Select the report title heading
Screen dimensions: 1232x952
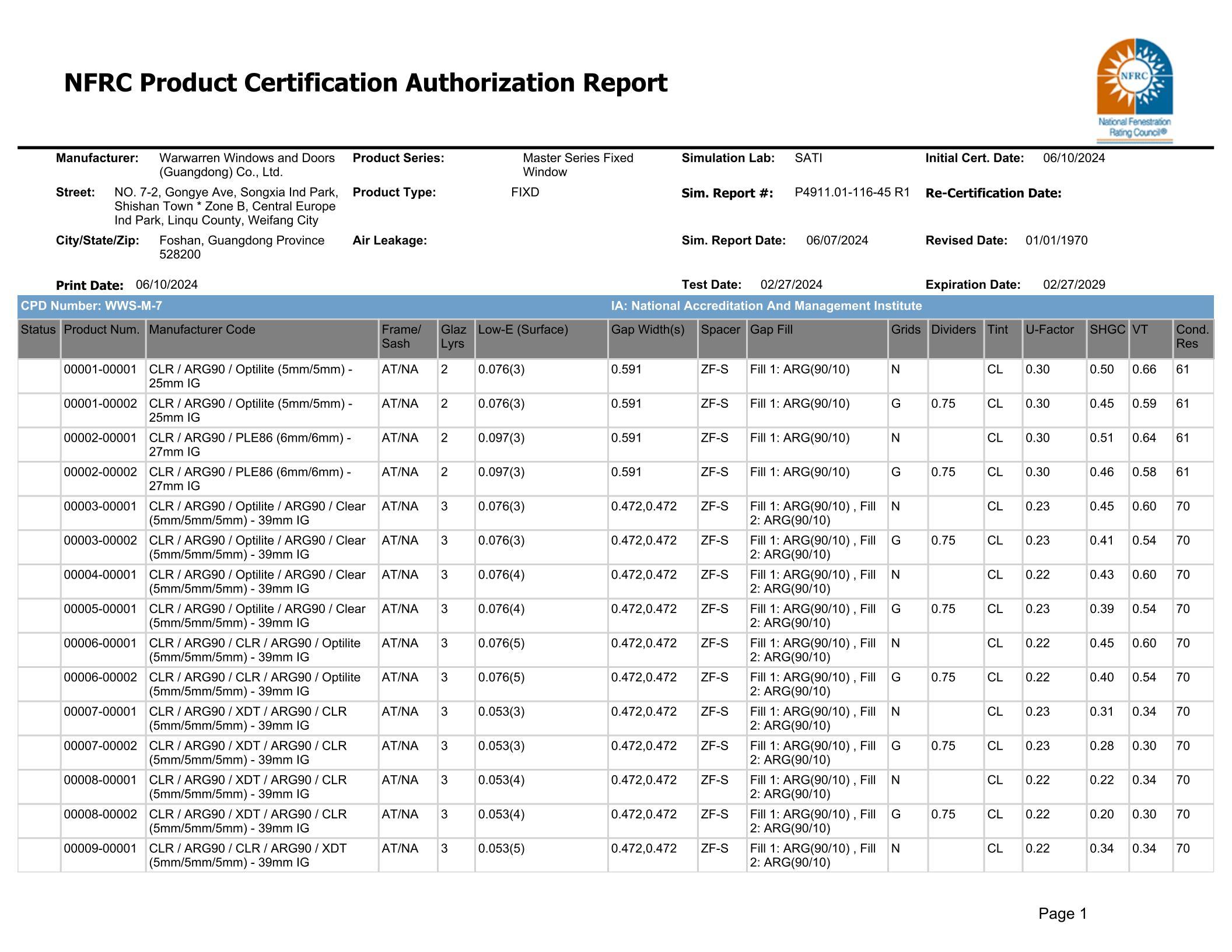click(366, 83)
